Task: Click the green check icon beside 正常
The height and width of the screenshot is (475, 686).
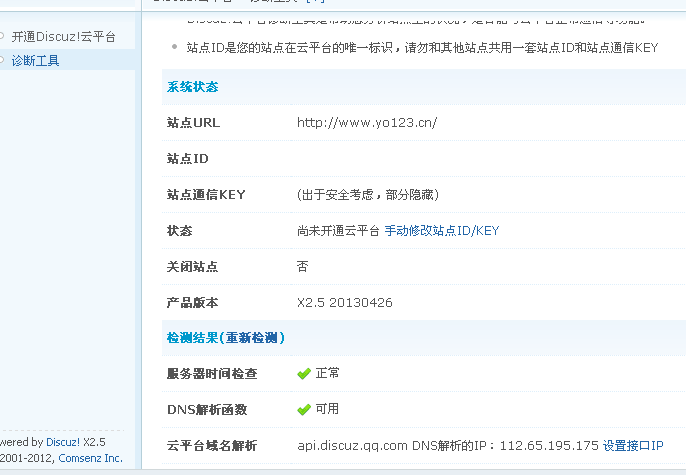Action: point(304,374)
